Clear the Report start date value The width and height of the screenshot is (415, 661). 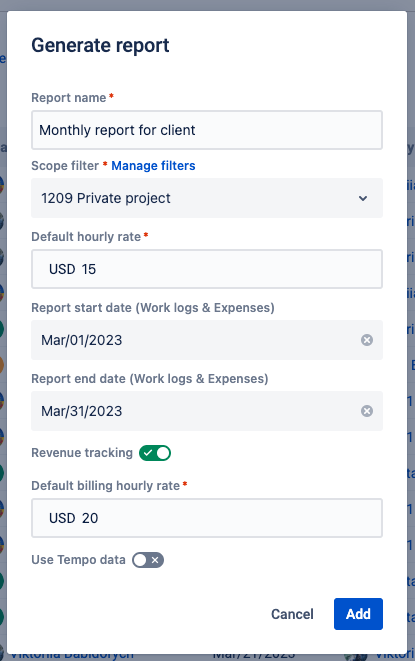coord(367,340)
